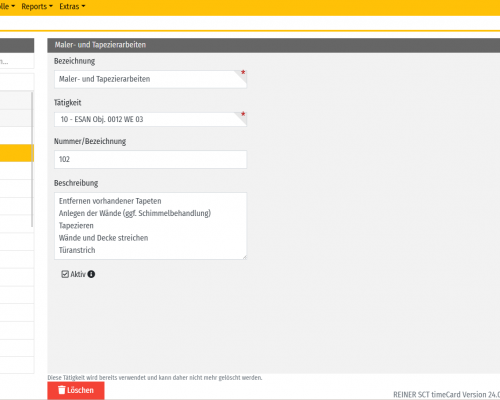Open the Tätigkeit dropdown
The image size is (500, 400).
click(x=150, y=119)
